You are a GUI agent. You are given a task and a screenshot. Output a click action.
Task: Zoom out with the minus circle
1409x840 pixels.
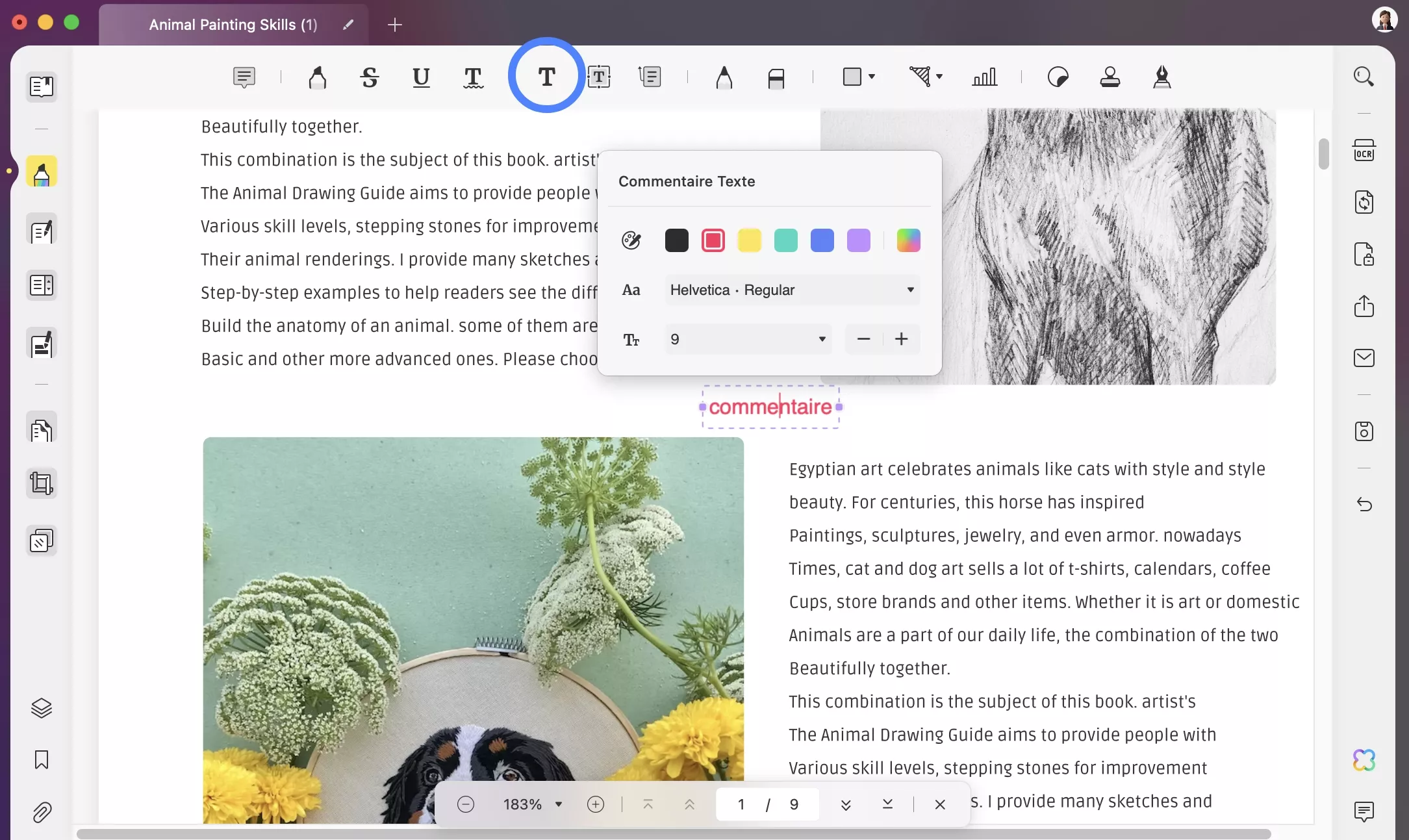[465, 804]
